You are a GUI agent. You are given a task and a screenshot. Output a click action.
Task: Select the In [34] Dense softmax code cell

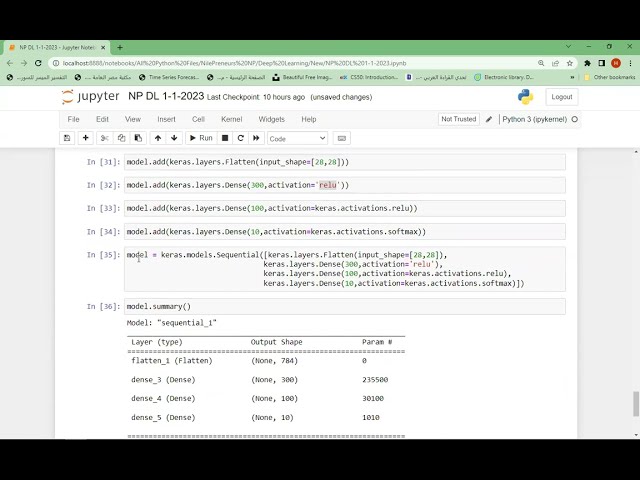point(345,231)
